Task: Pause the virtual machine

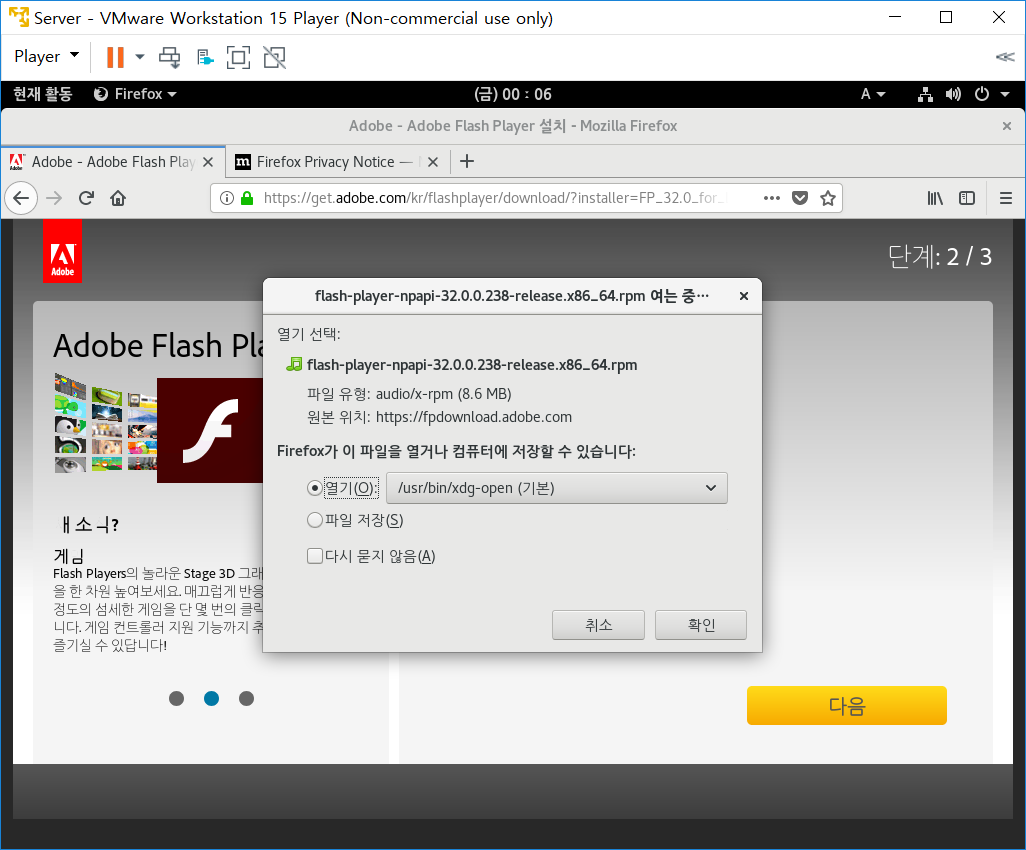Action: click(115, 58)
